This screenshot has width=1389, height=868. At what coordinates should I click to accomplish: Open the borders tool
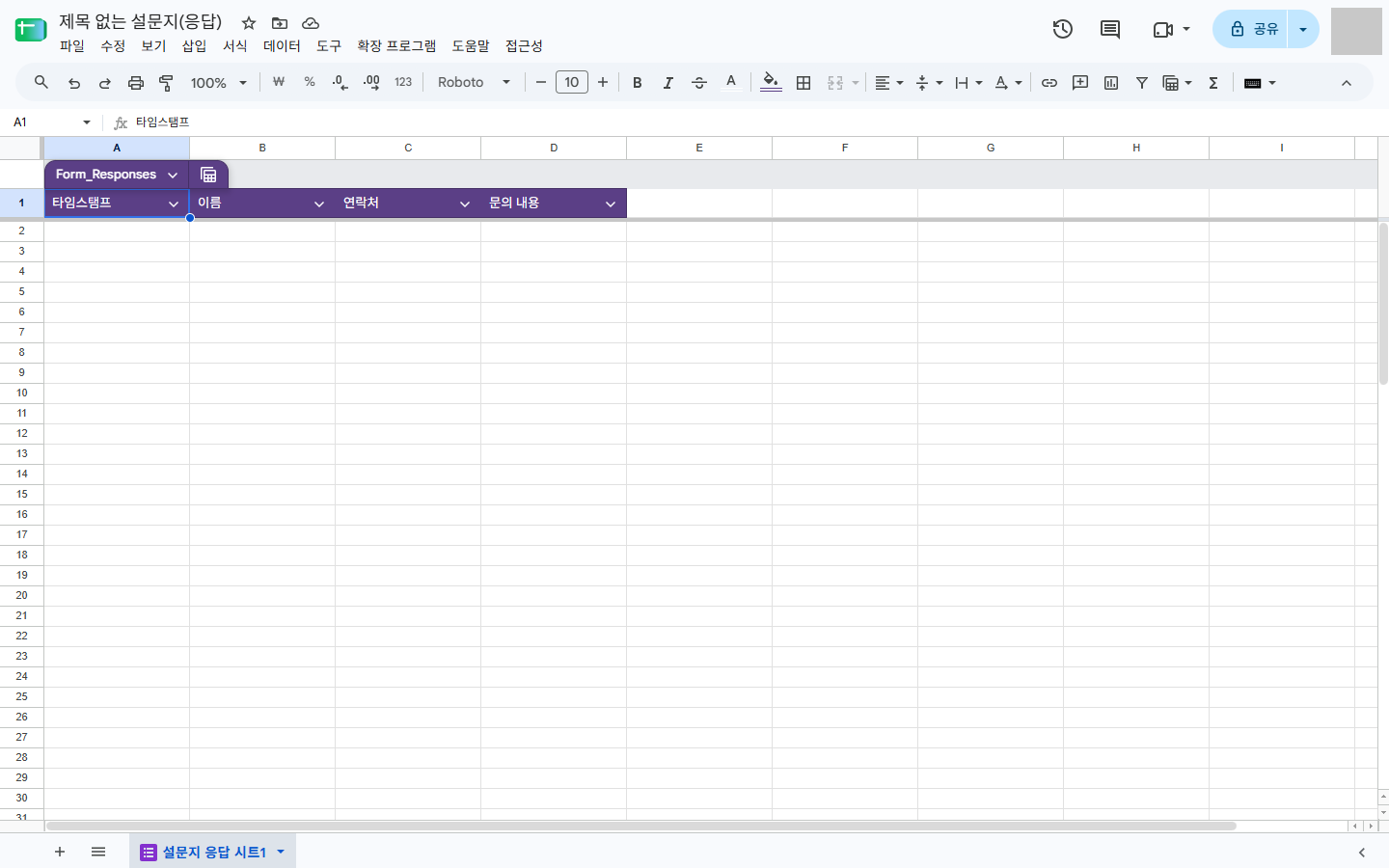tap(803, 83)
